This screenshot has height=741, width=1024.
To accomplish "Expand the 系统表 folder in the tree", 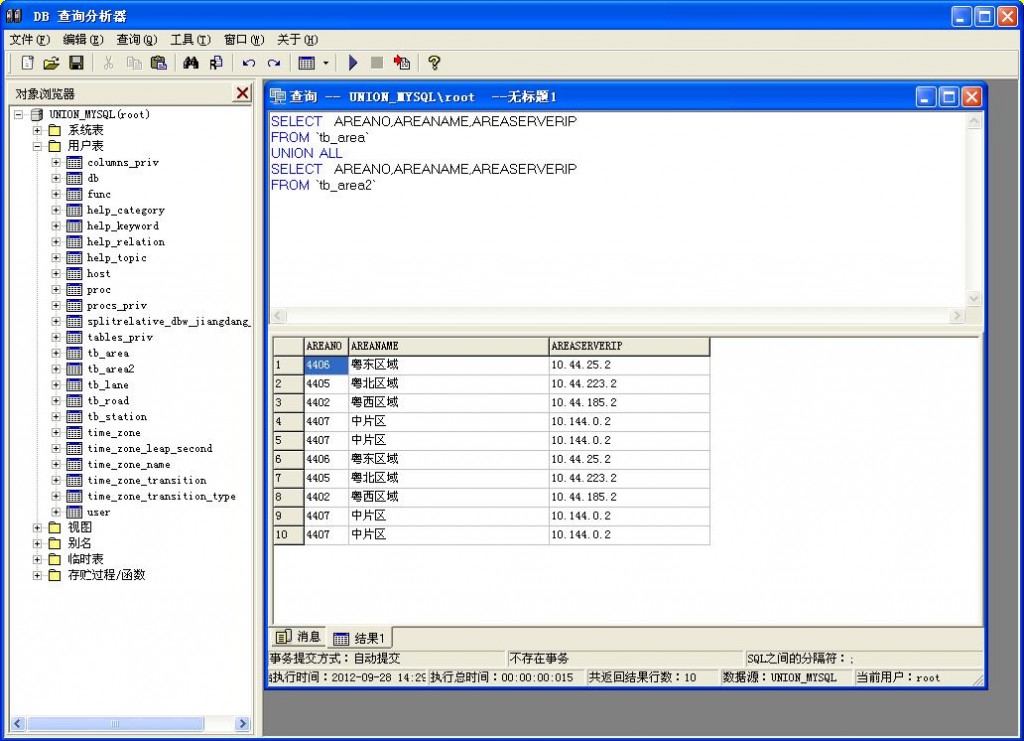I will tap(38, 130).
